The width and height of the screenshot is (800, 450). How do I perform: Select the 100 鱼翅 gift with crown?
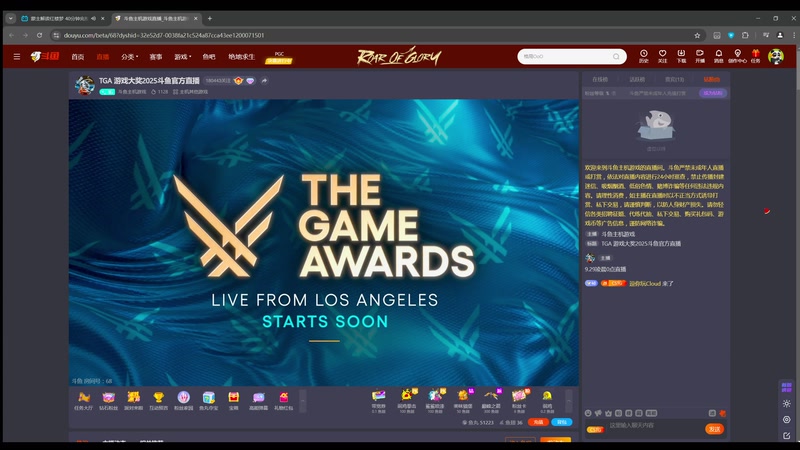pyautogui.click(x=407, y=401)
